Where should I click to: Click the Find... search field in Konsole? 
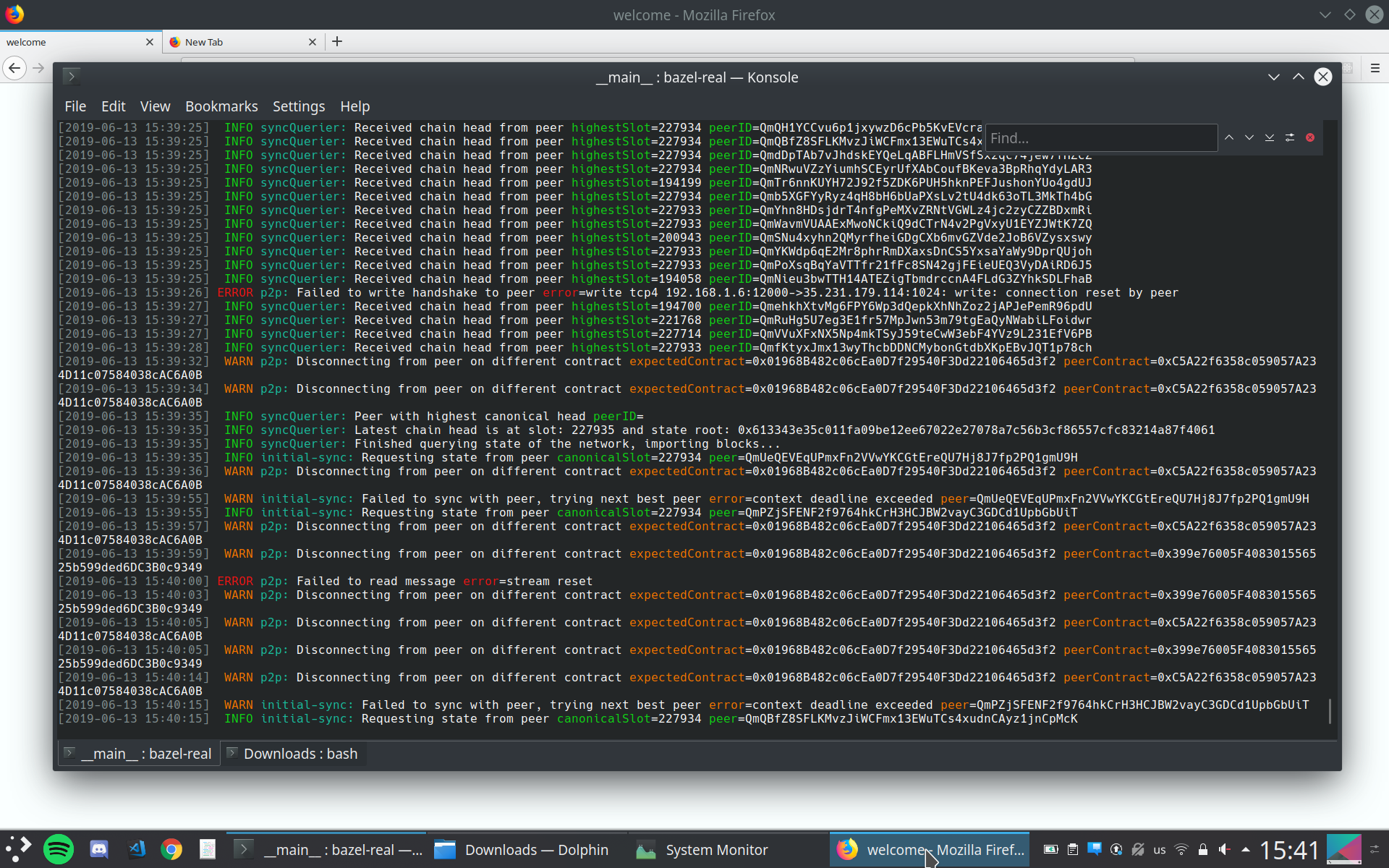pyautogui.click(x=1101, y=137)
